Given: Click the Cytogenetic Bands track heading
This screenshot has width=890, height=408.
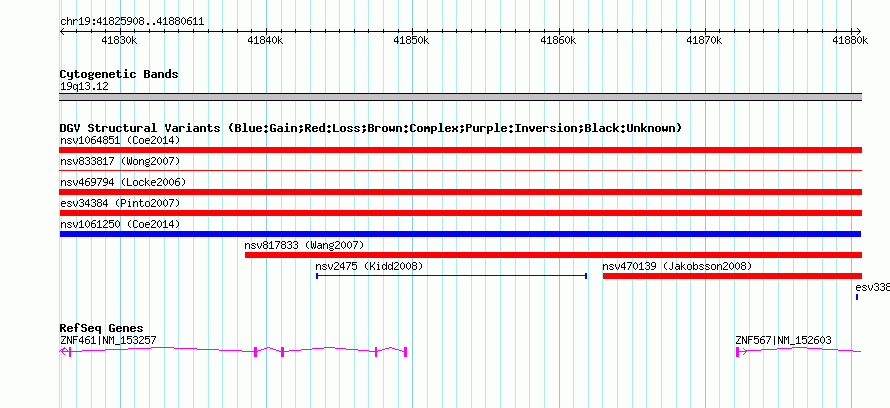Looking at the screenshot, I should tap(119, 74).
